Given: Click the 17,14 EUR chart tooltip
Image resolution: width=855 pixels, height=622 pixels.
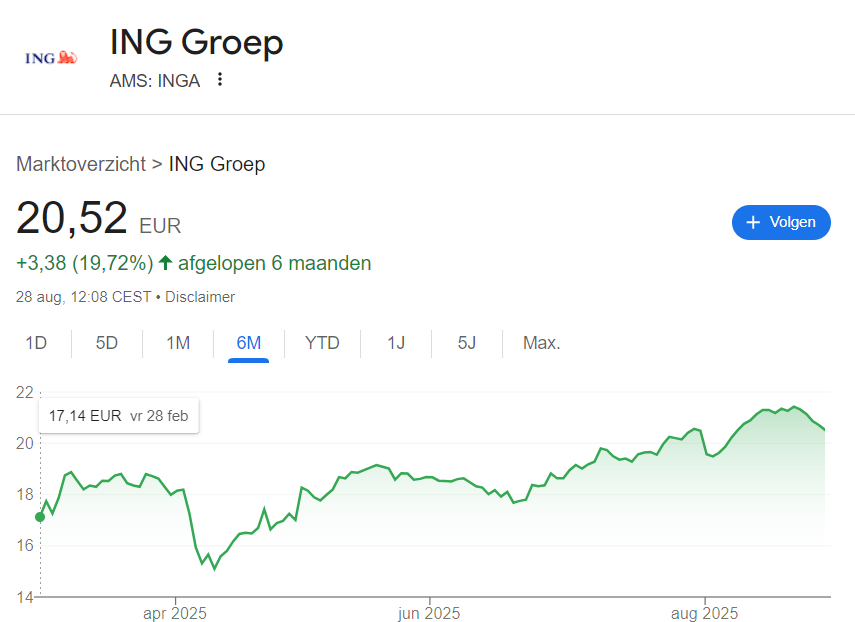Looking at the screenshot, I should [118, 416].
